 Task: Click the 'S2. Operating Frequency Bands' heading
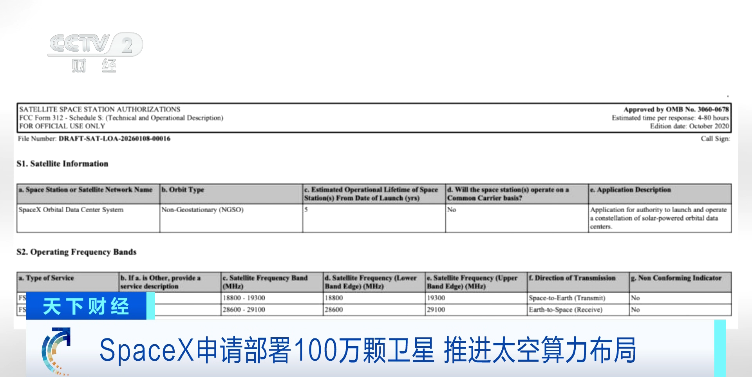tap(77, 252)
